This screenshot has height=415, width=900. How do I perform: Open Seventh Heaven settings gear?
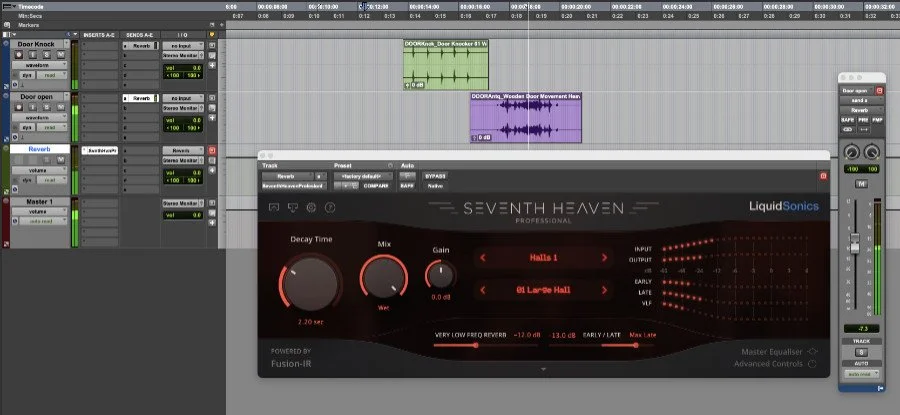click(311, 208)
